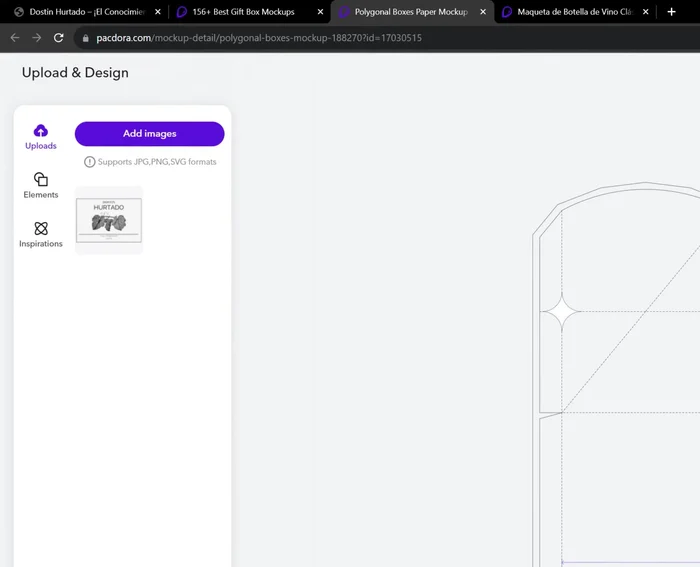Open the Elements panel
Image resolution: width=700 pixels, height=567 pixels.
[x=41, y=185]
